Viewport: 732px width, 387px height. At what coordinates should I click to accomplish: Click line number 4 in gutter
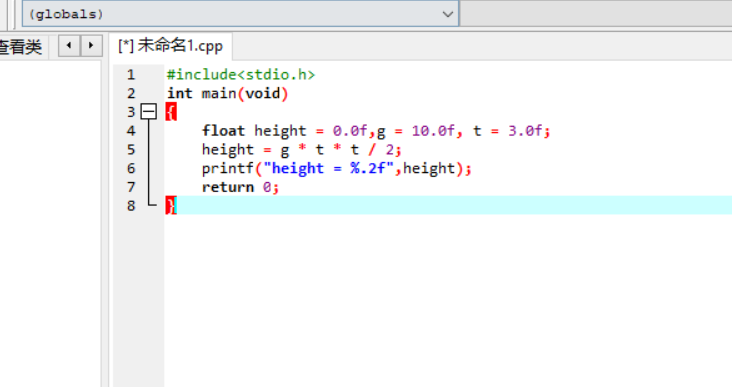coord(131,131)
